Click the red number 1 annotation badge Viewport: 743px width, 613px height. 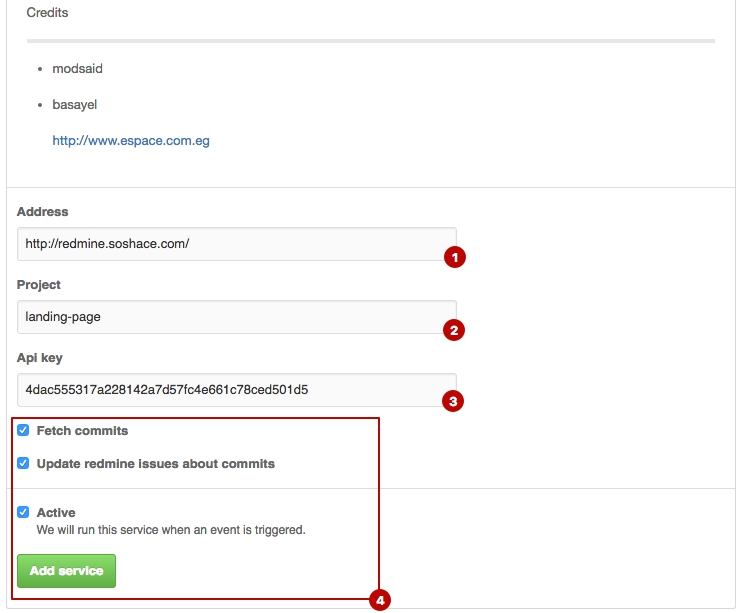pyautogui.click(x=455, y=257)
